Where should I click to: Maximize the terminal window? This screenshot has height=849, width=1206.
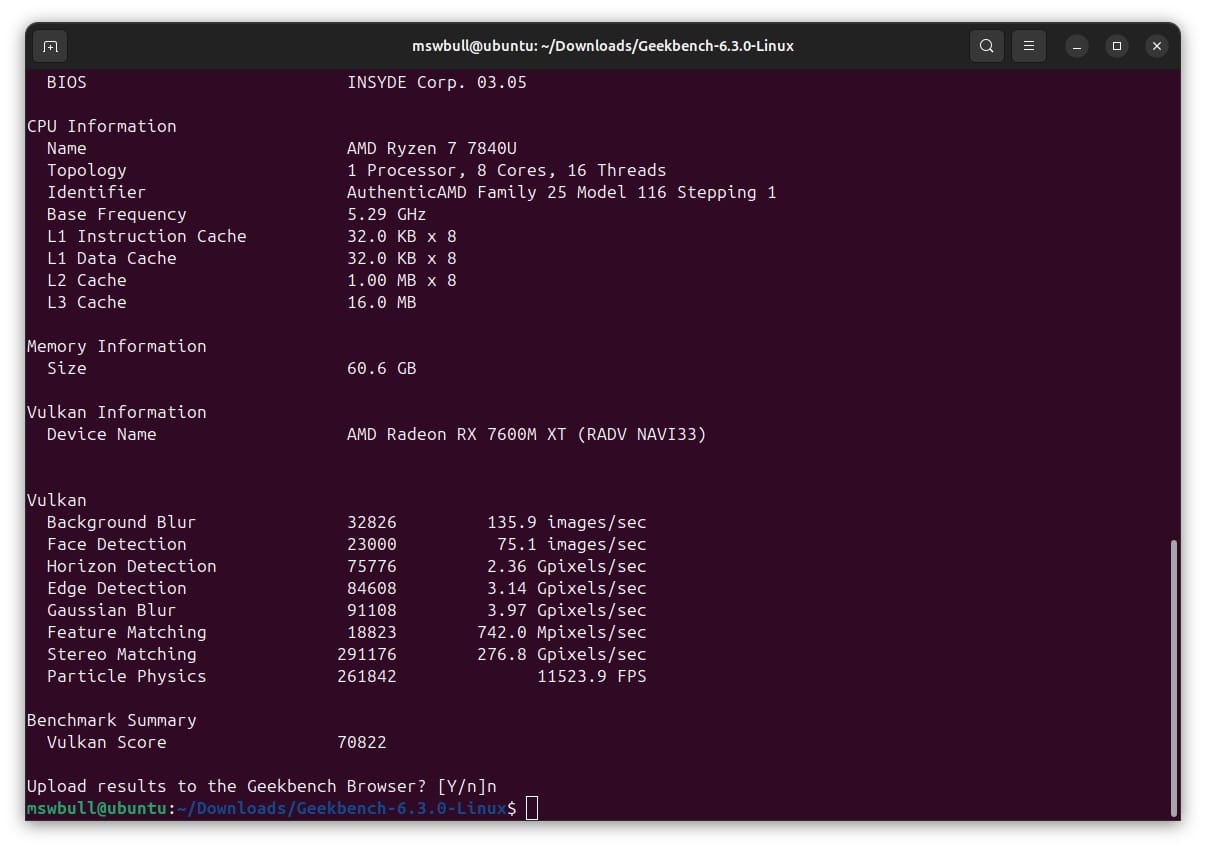[x=1117, y=46]
